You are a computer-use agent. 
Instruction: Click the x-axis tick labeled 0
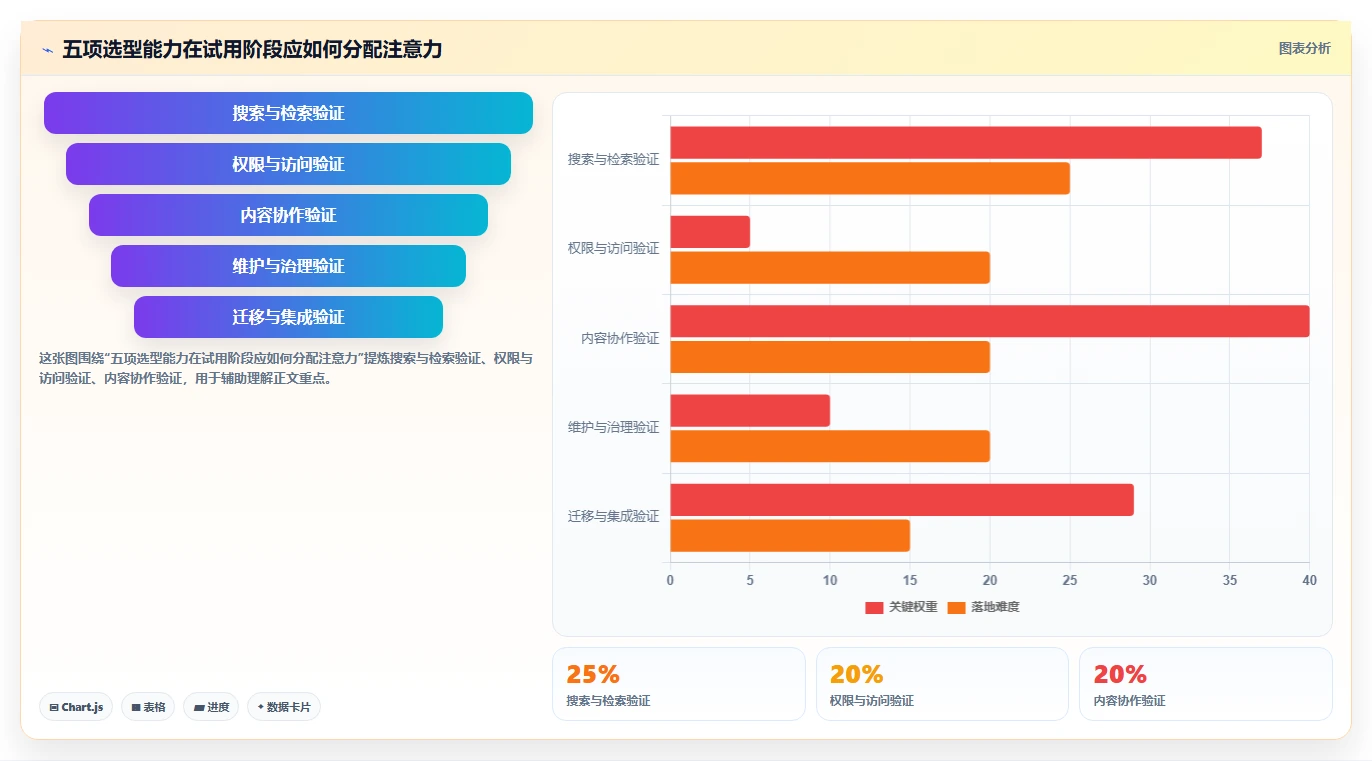[670, 581]
